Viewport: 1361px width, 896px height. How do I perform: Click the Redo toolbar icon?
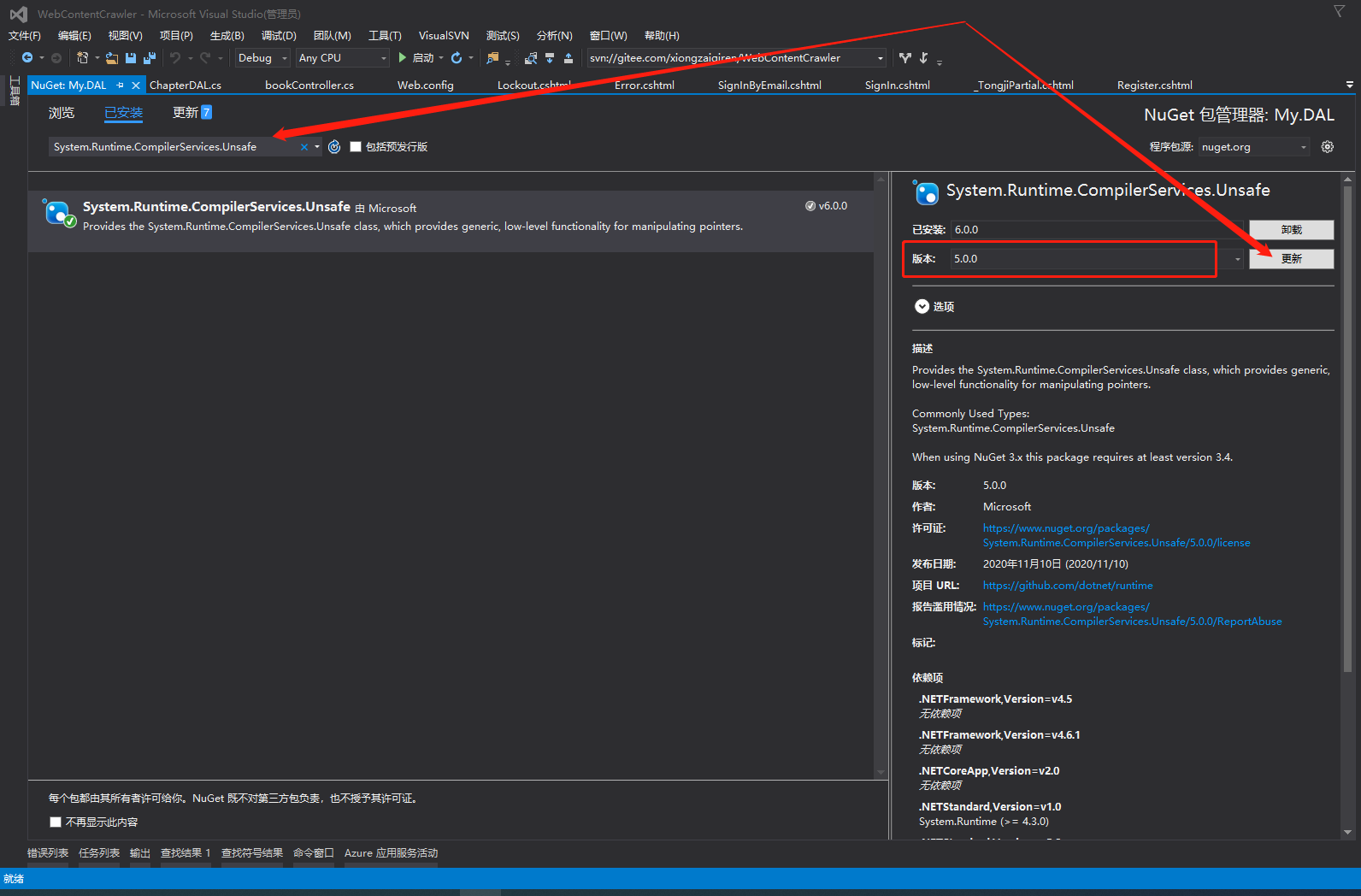(205, 58)
